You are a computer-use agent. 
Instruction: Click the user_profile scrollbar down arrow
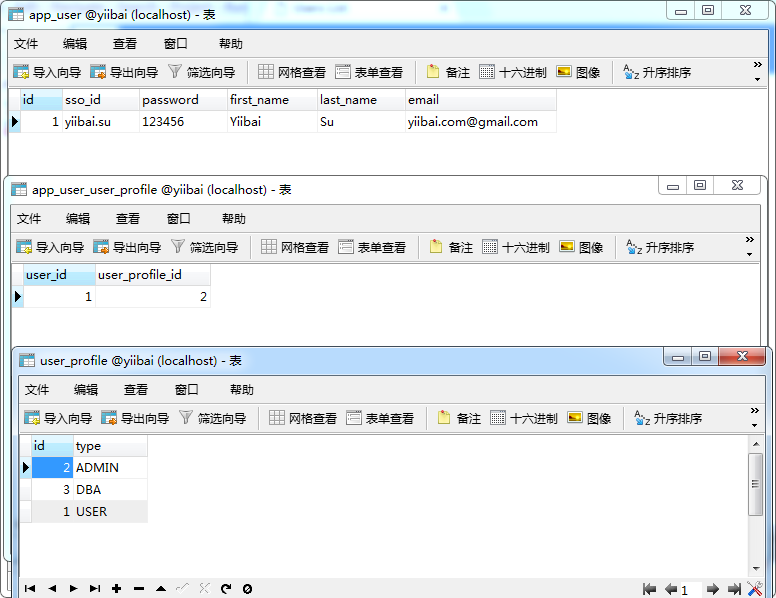[756, 568]
